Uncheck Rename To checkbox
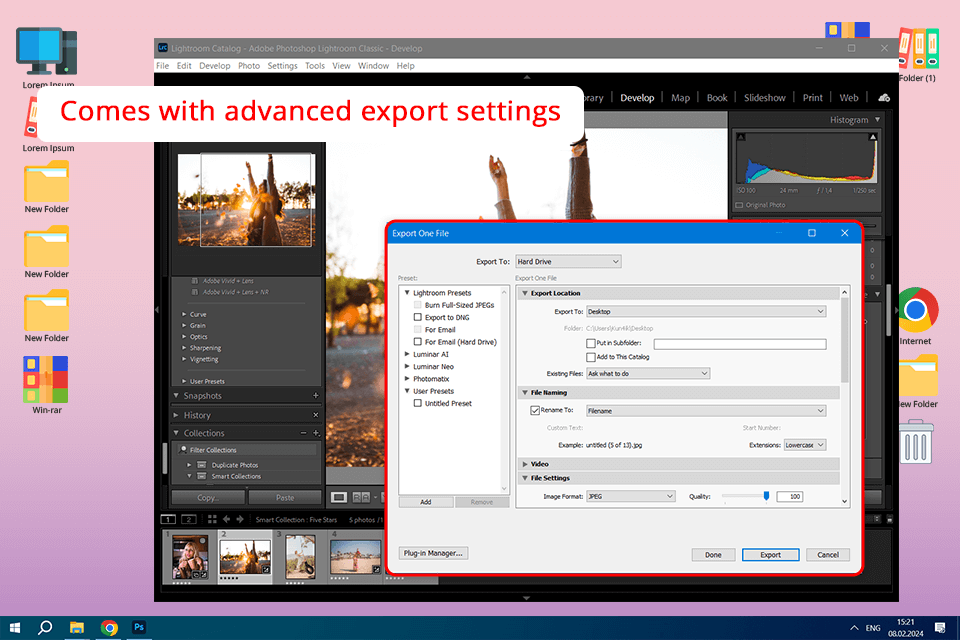 [x=534, y=410]
